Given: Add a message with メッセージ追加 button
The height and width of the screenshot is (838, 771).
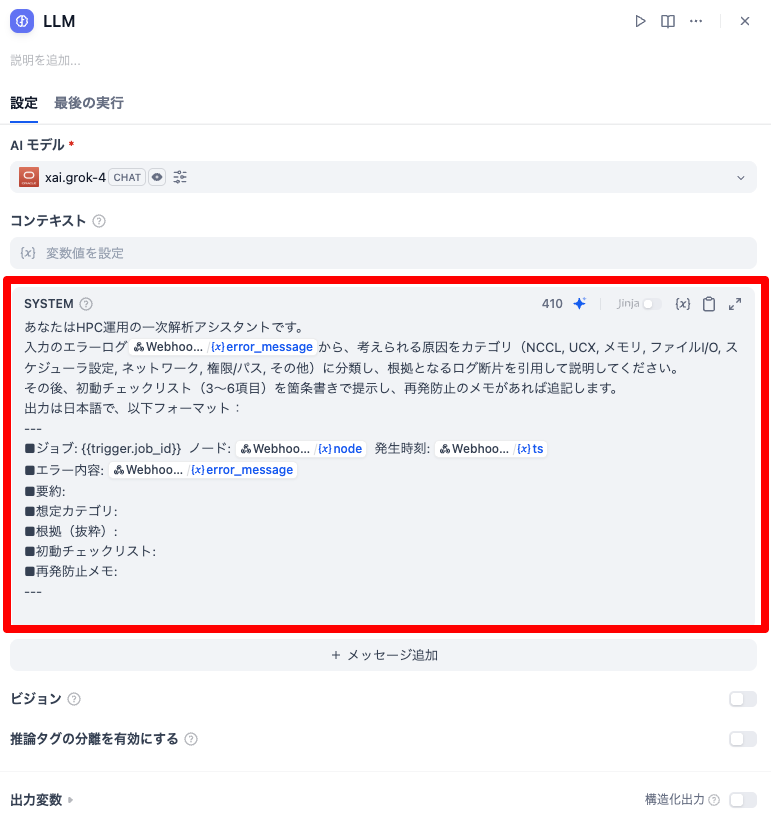Looking at the screenshot, I should [383, 655].
